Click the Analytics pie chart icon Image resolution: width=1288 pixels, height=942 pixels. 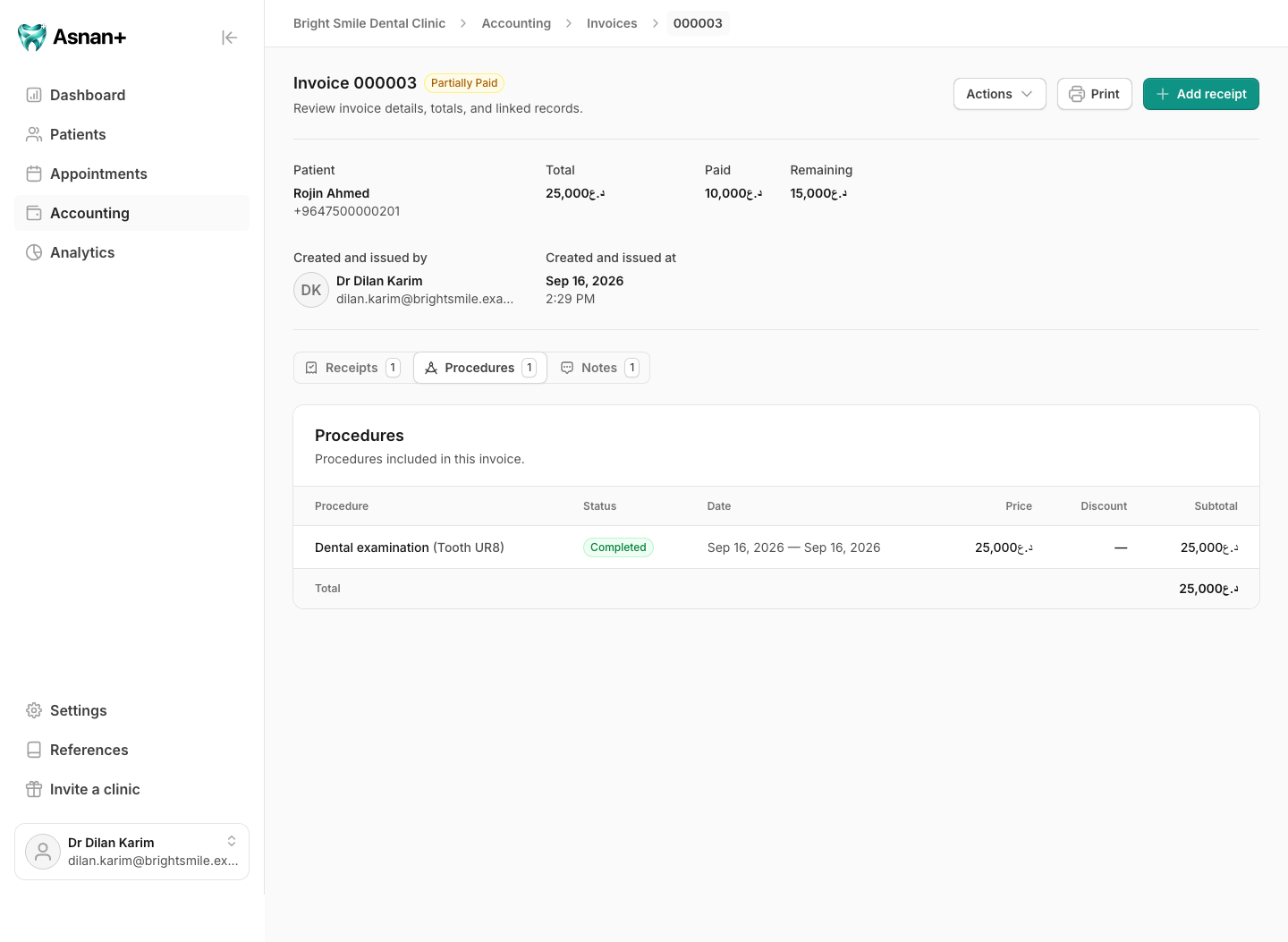point(34,252)
